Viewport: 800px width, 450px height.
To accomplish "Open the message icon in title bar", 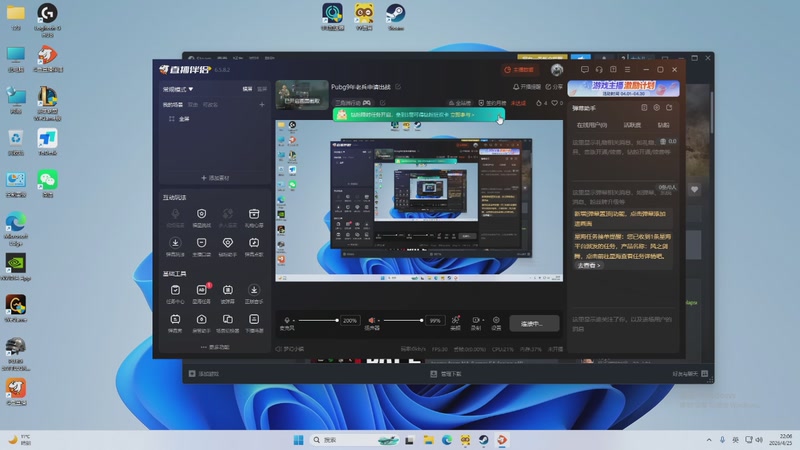I will click(x=585, y=69).
